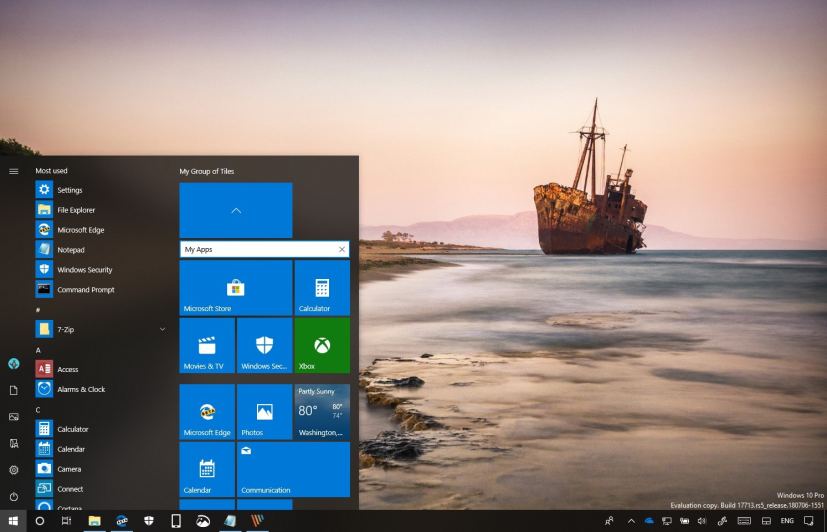Open the volume speaker icon
The image size is (827, 532).
point(701,521)
